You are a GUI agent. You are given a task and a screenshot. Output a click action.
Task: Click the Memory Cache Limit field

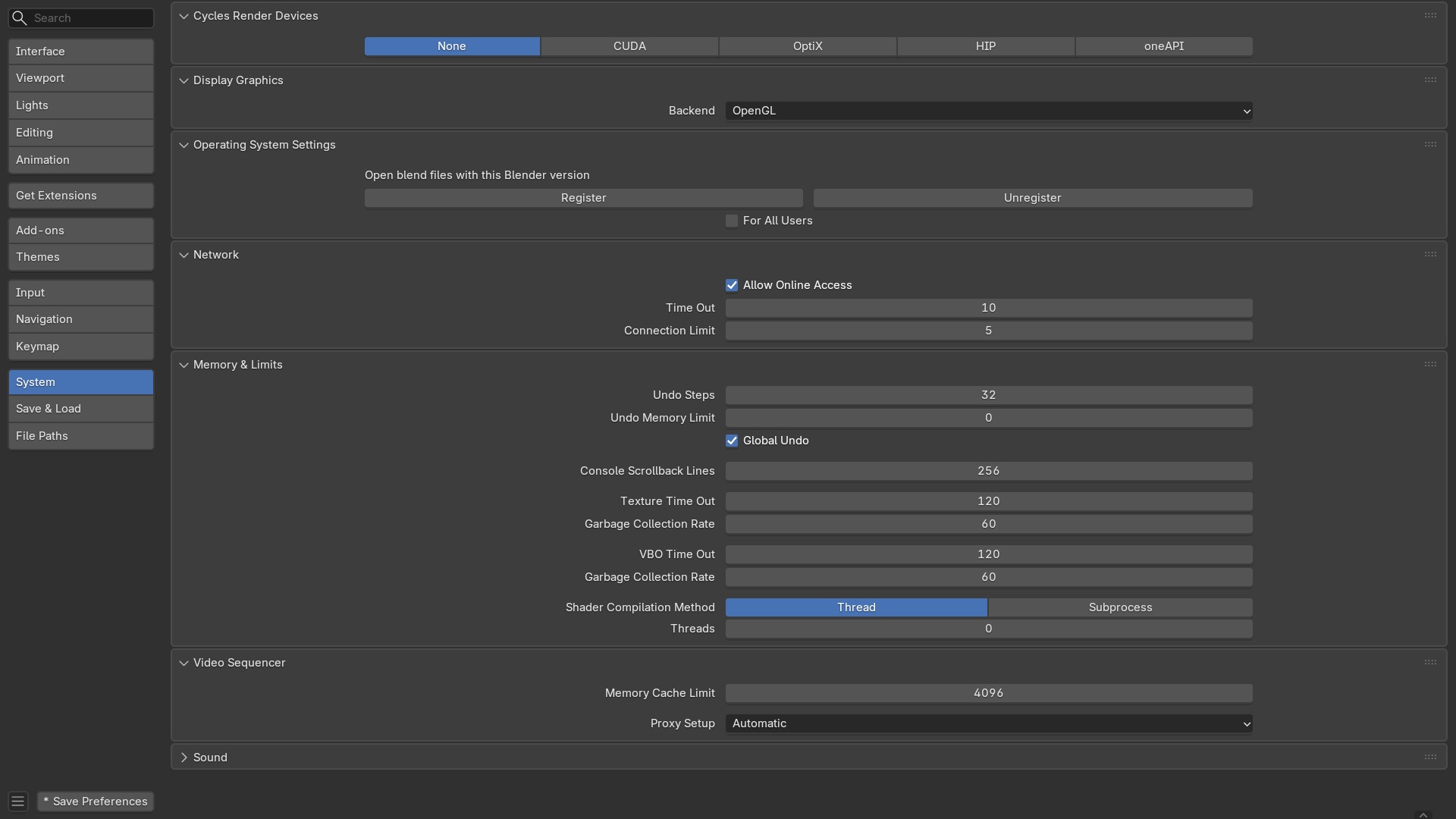point(989,693)
